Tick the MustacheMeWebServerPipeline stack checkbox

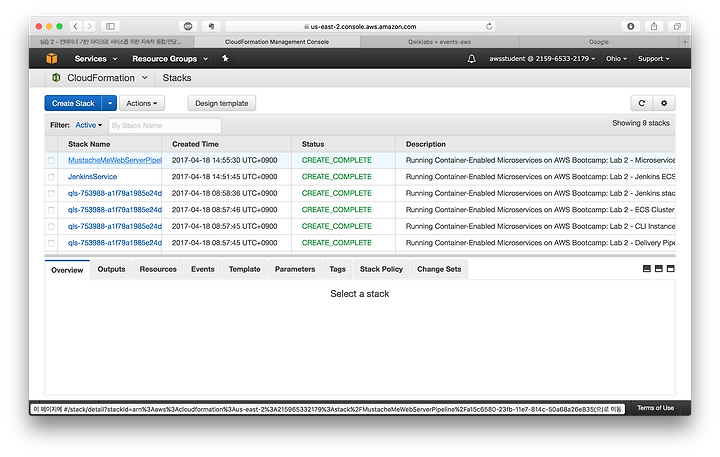(51, 160)
